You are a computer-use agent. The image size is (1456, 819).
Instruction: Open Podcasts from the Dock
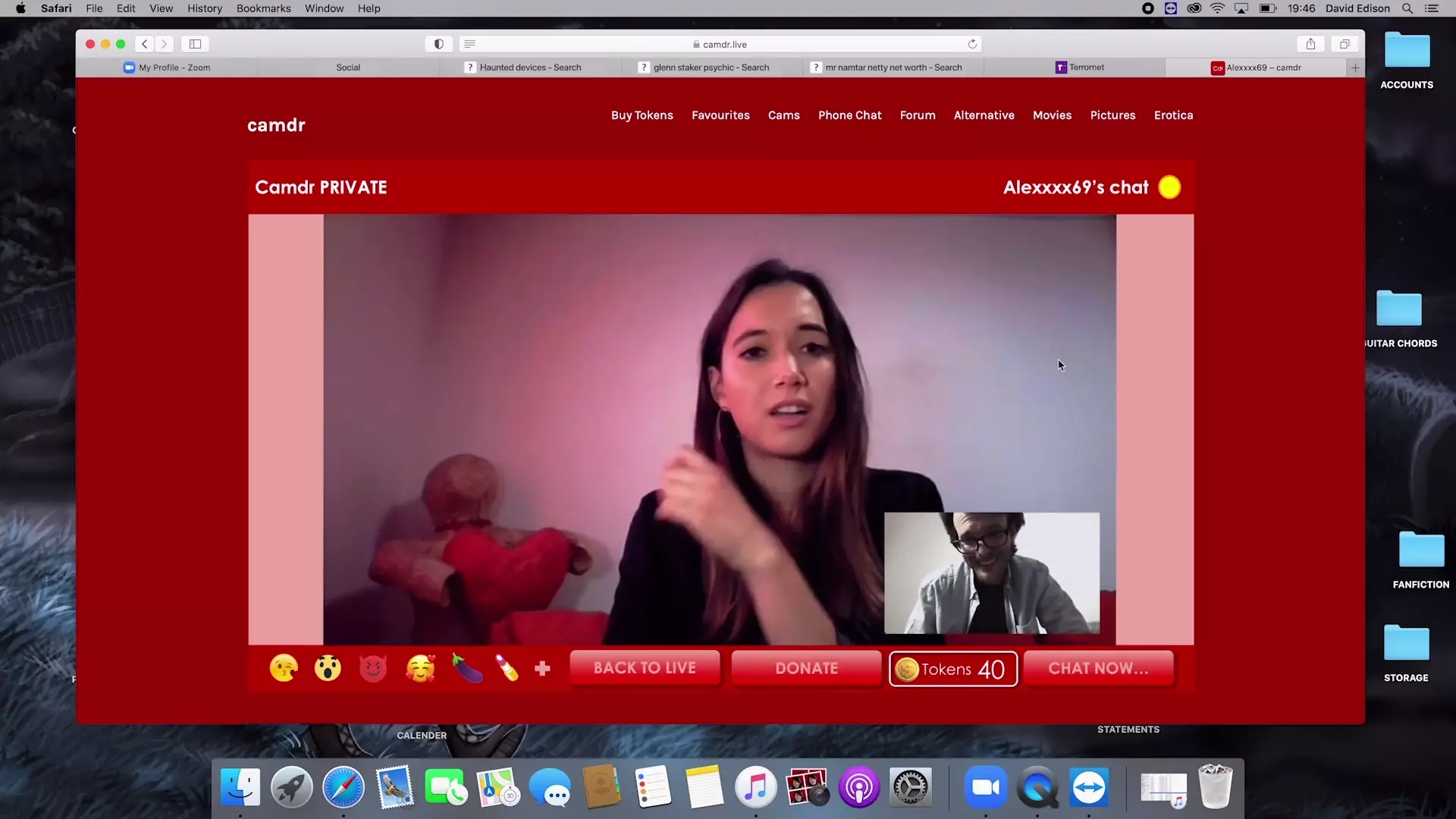click(859, 787)
